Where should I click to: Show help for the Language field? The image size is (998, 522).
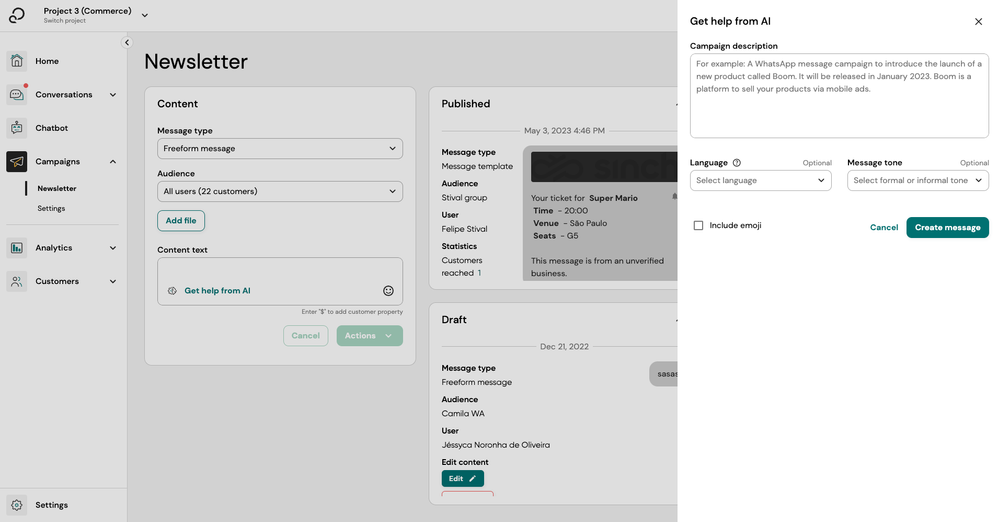pos(736,163)
